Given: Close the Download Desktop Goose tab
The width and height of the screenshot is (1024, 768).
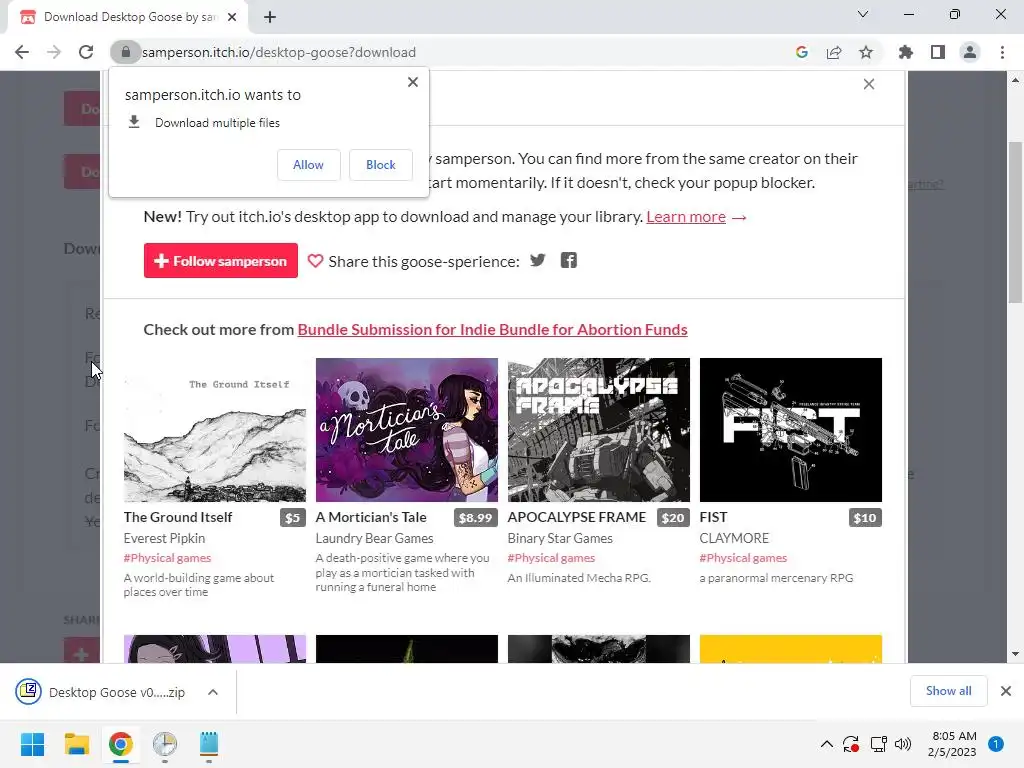Looking at the screenshot, I should [232, 17].
